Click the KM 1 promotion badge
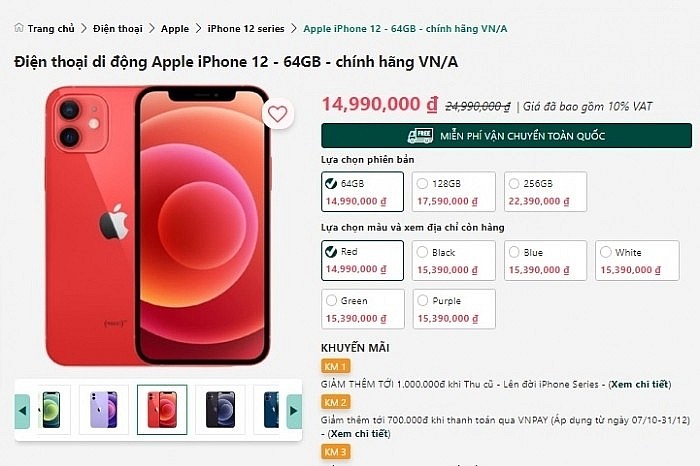The width and height of the screenshot is (700, 466). 335,366
